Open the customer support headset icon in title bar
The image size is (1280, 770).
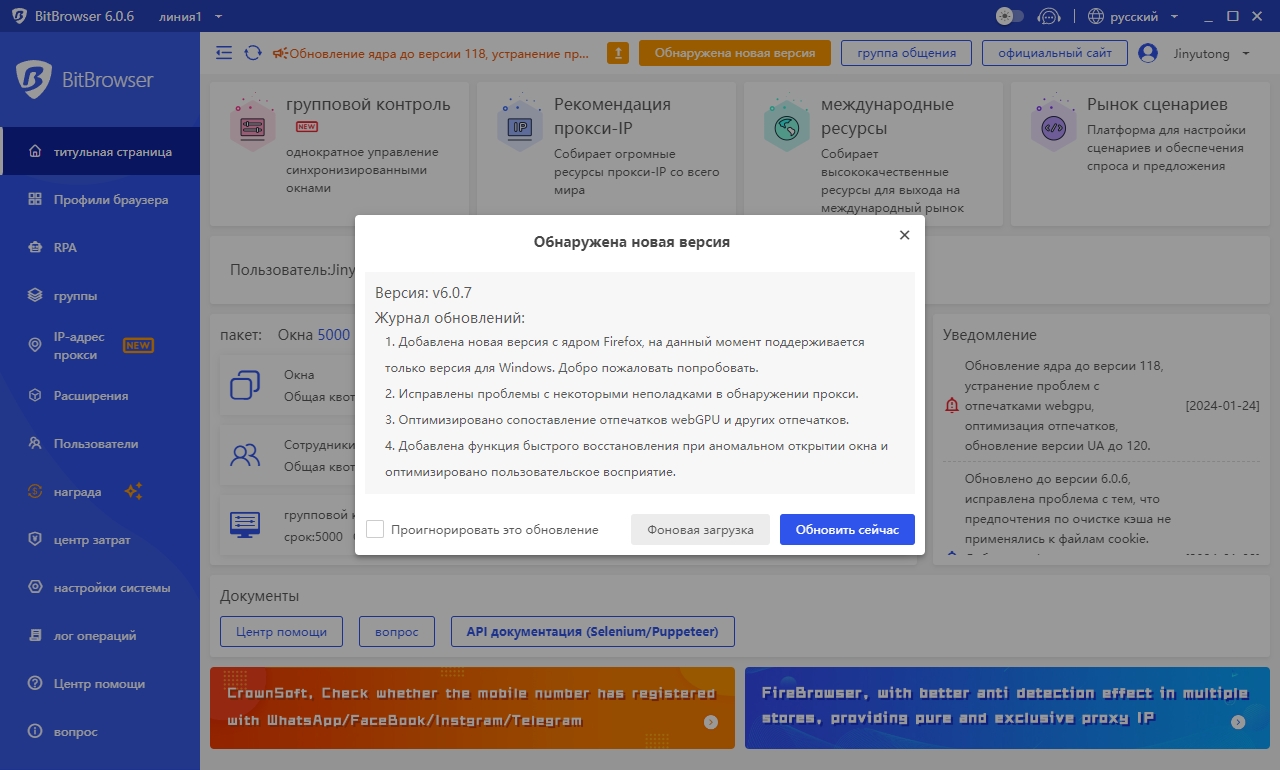(x=1048, y=16)
